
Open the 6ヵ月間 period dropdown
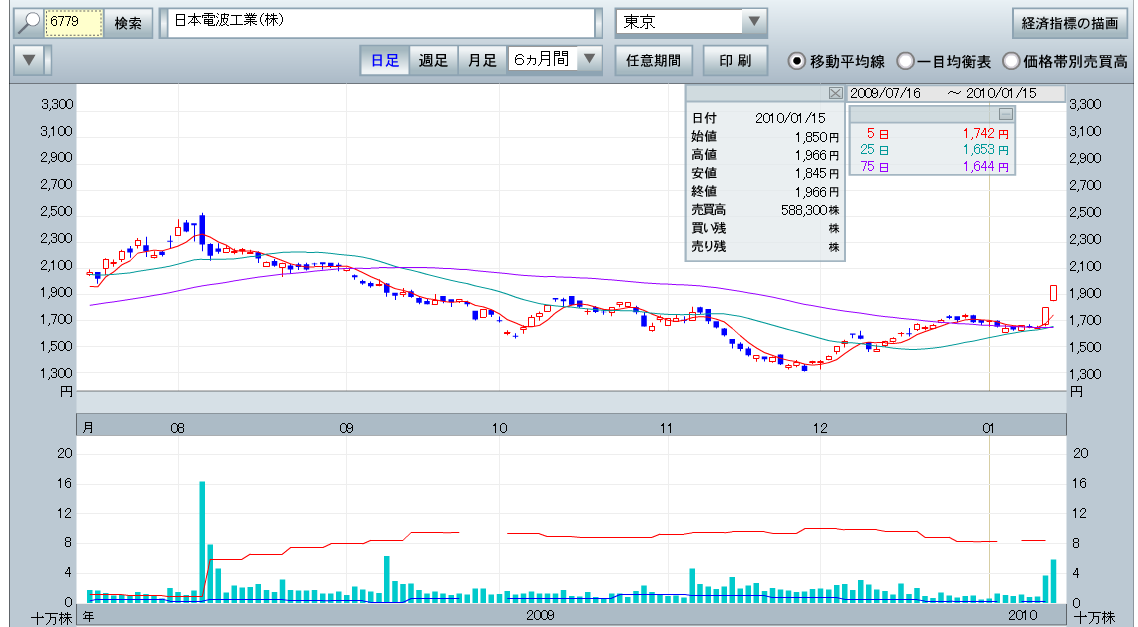(591, 60)
